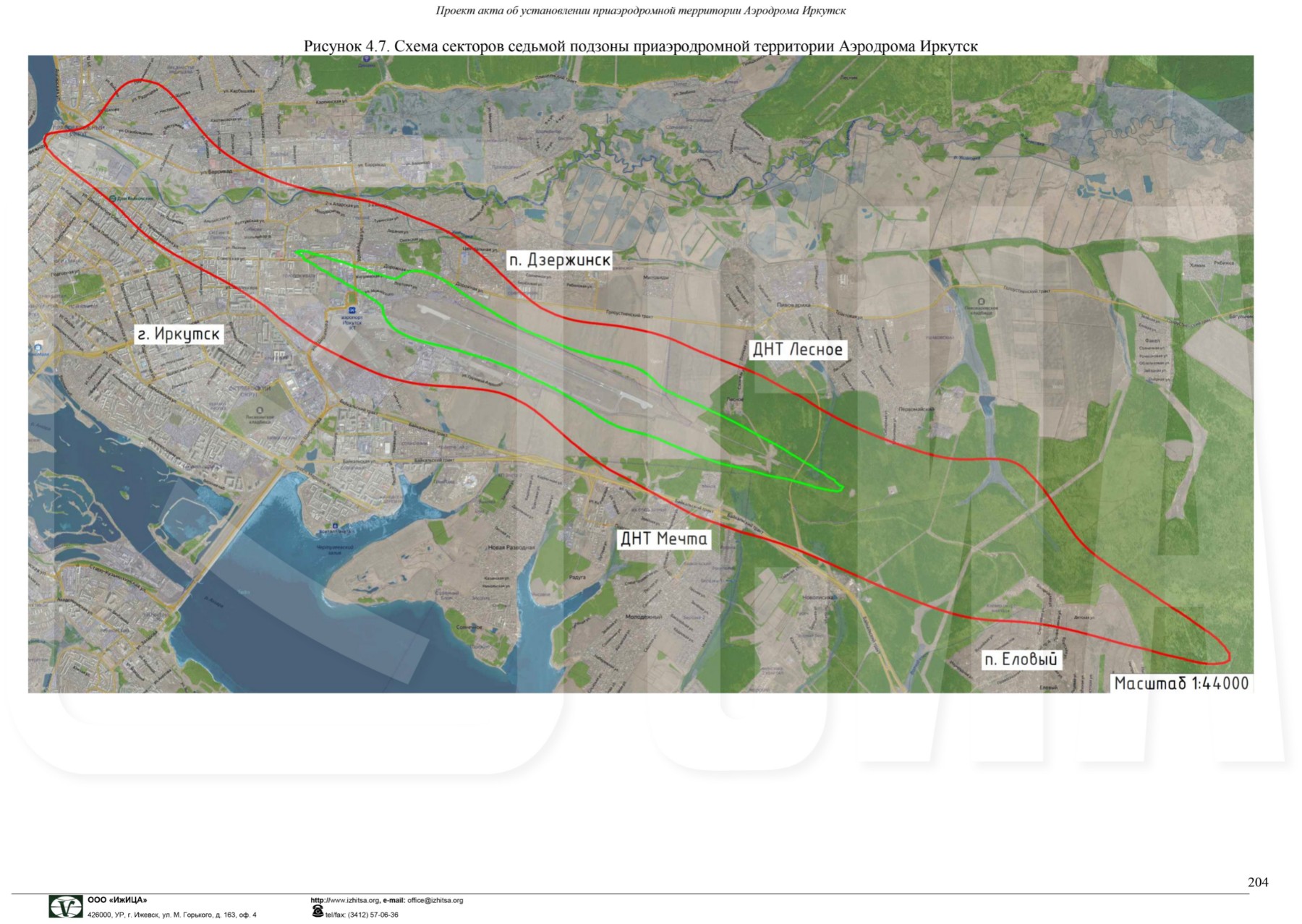Image resolution: width=1302 pixels, height=924 pixels.
Task: Click the telephone icon beside tel/fax number
Action: coord(317,912)
